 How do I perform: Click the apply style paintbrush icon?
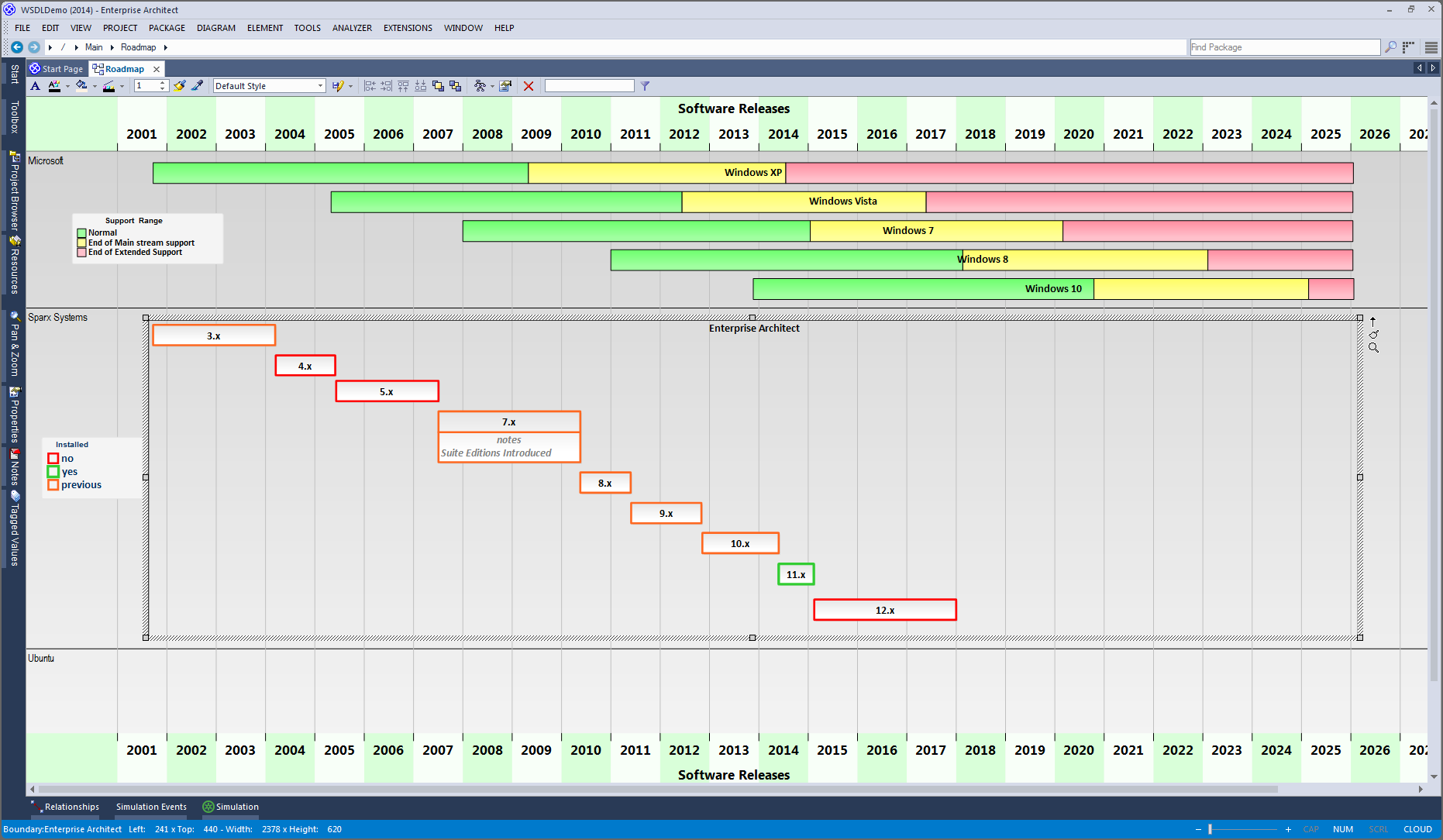(x=180, y=86)
